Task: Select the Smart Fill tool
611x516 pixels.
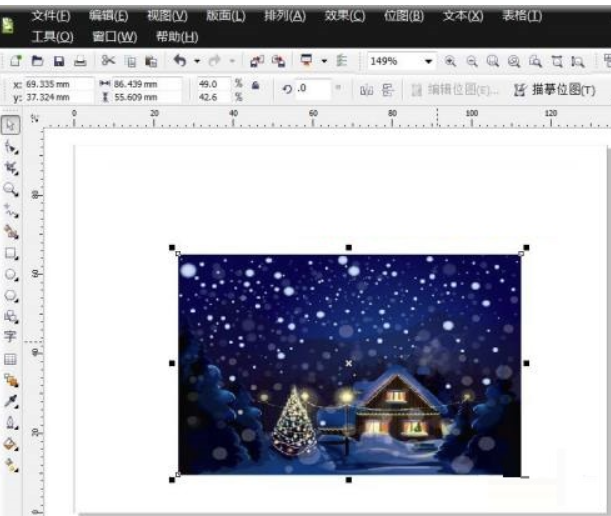Action: (11, 232)
